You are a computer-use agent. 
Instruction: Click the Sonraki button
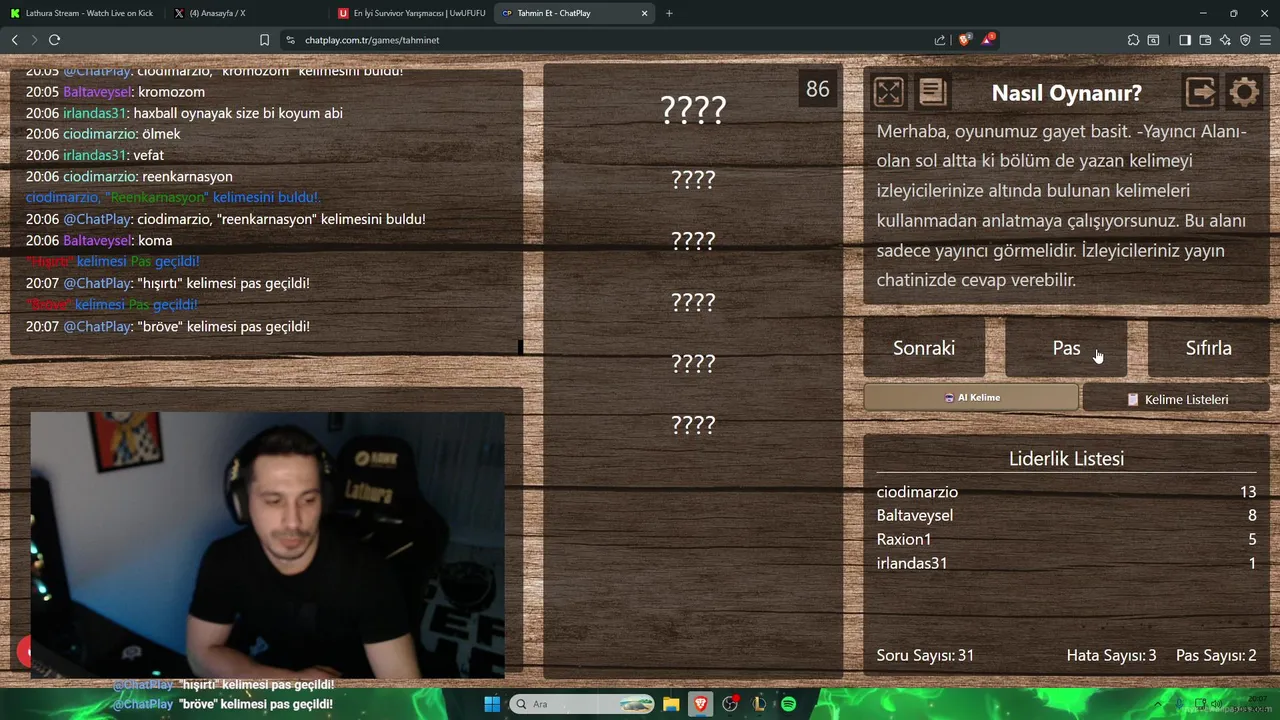pos(924,348)
